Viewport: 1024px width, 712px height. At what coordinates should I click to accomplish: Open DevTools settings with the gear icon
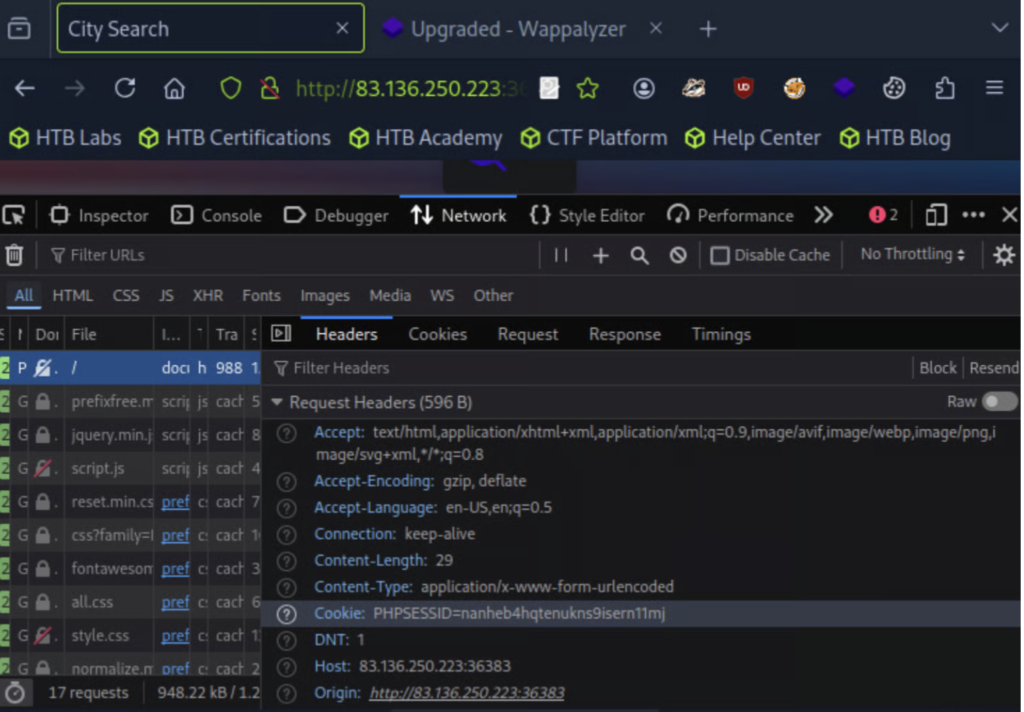click(1004, 254)
